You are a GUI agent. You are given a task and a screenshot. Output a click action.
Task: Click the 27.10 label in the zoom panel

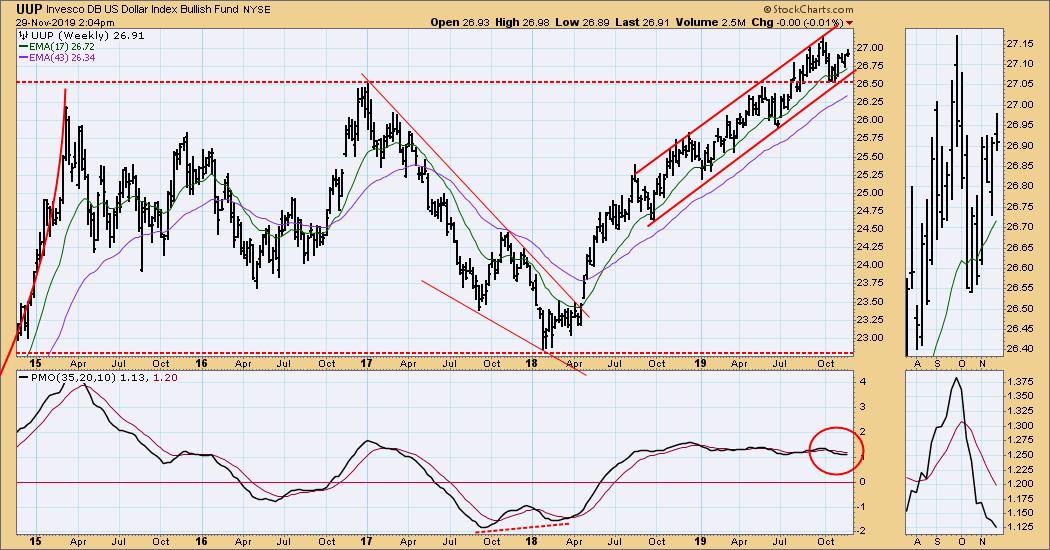pos(1019,64)
